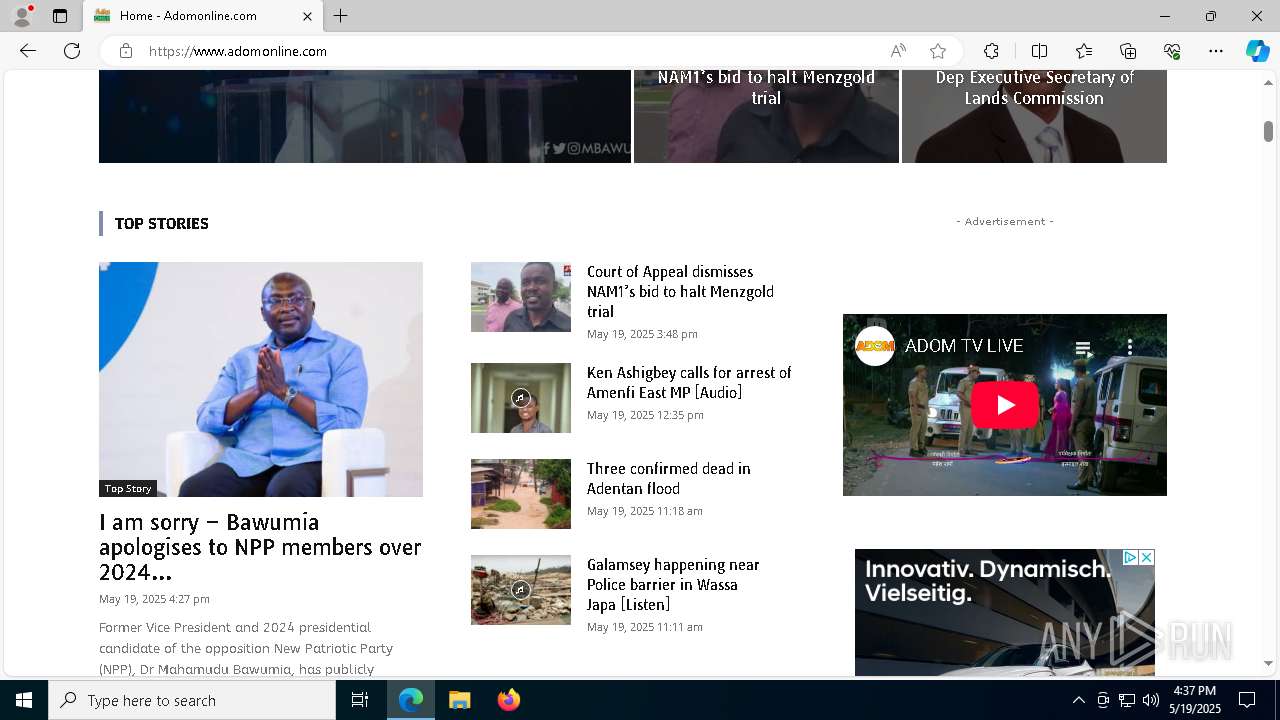Open taskbar clock 4:37 PM
Screen dimensions: 1280x720
coord(1195,700)
